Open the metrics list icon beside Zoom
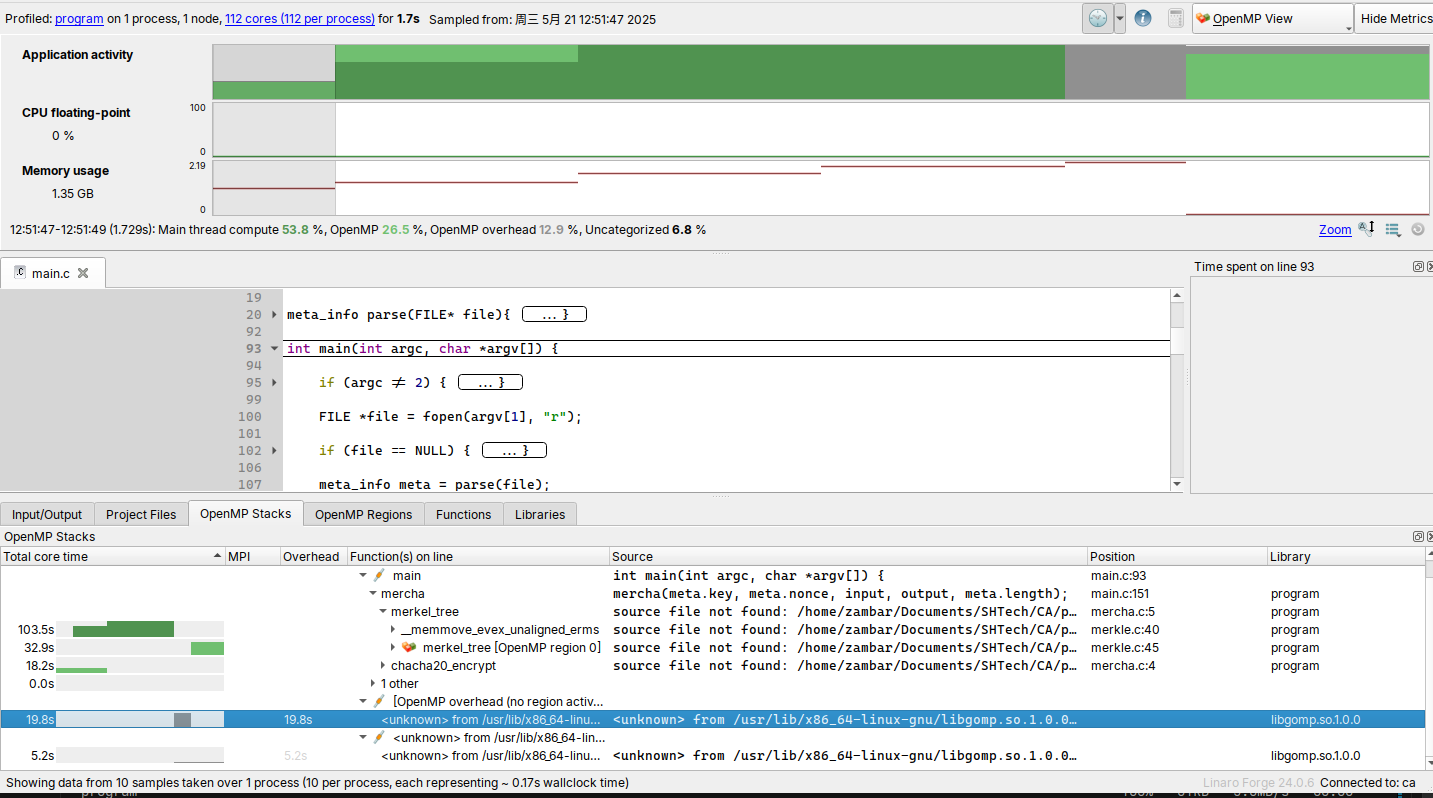The width and height of the screenshot is (1433, 798). click(x=1392, y=229)
